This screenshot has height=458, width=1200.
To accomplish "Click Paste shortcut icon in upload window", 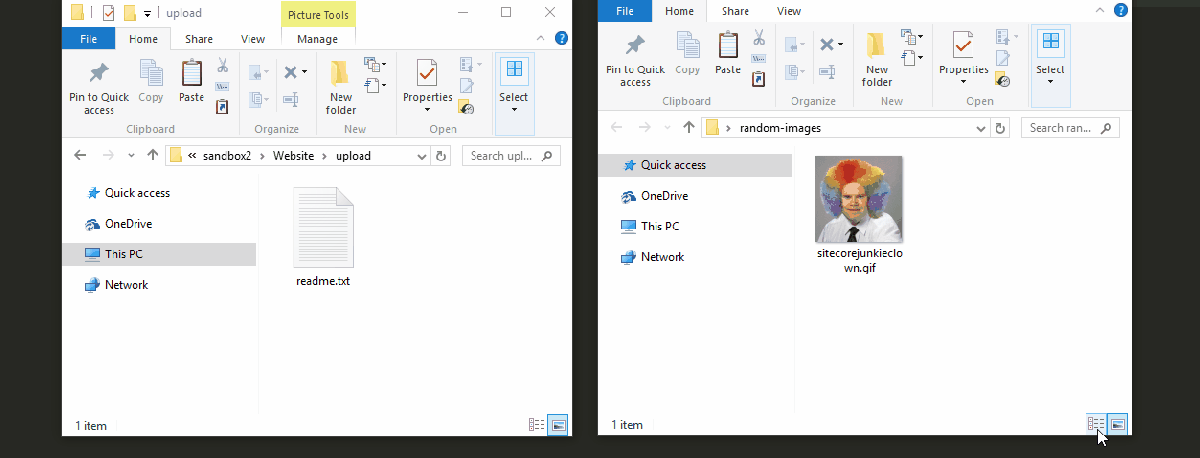I will [222, 106].
